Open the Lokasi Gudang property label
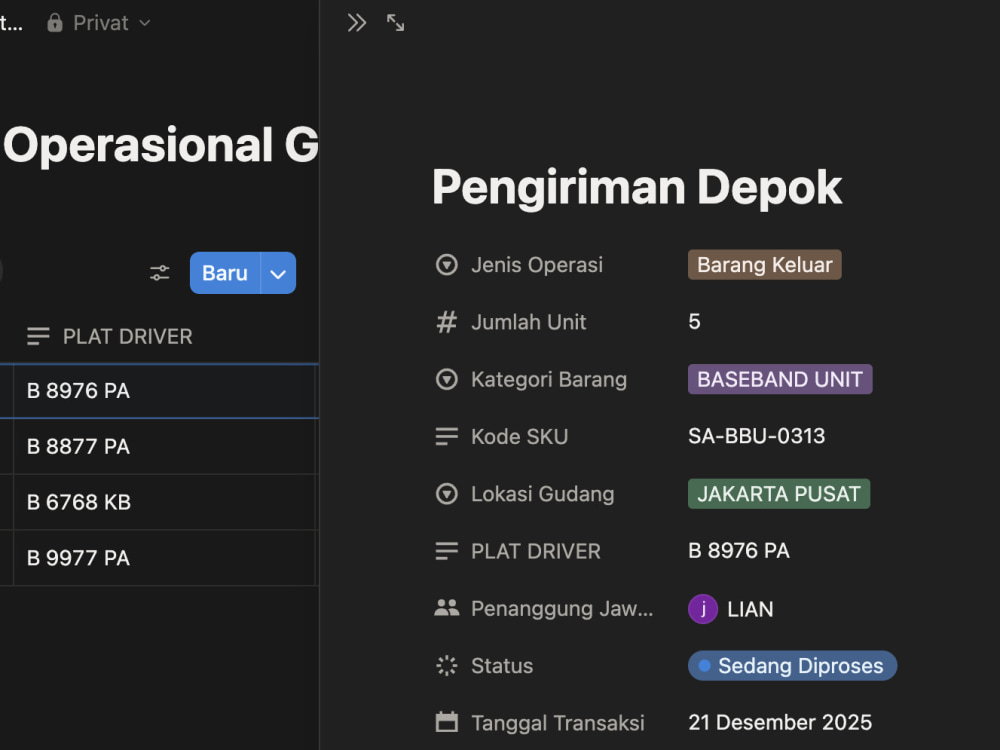This screenshot has width=1000, height=750. point(542,494)
